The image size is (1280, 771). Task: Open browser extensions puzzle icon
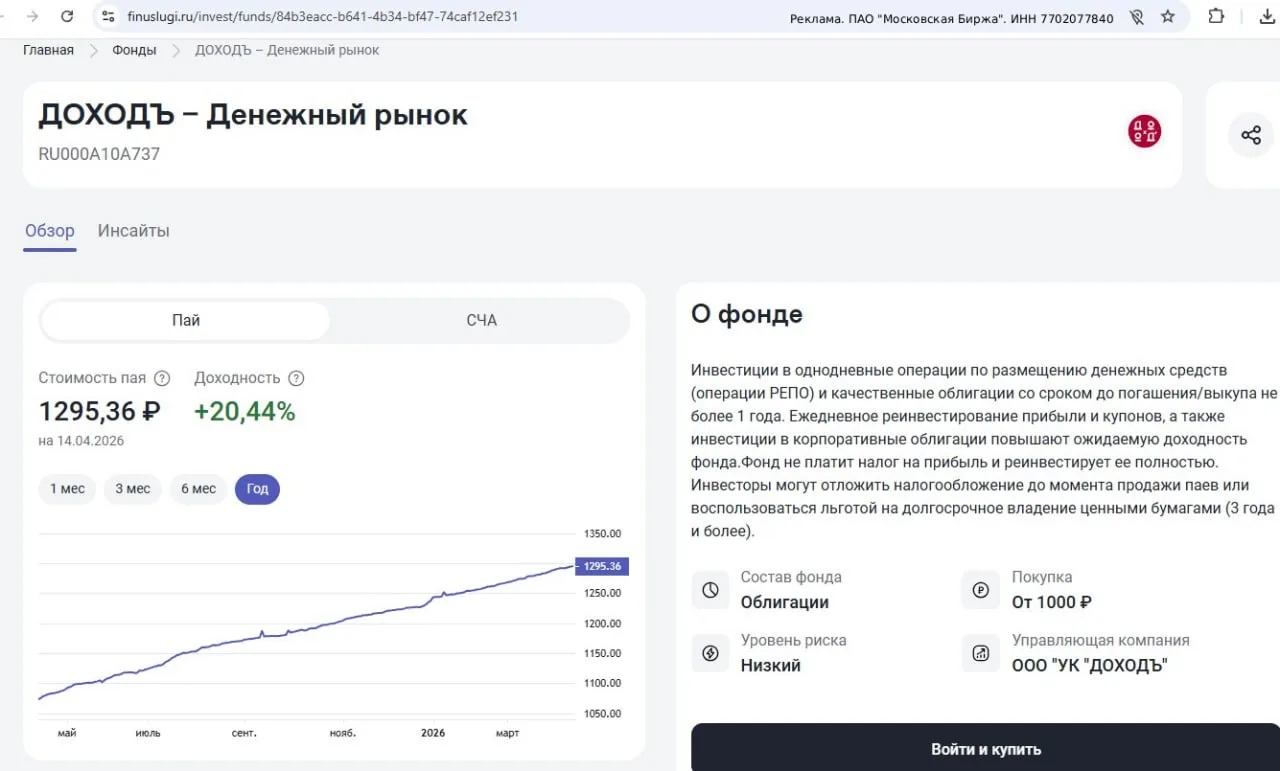1216,17
